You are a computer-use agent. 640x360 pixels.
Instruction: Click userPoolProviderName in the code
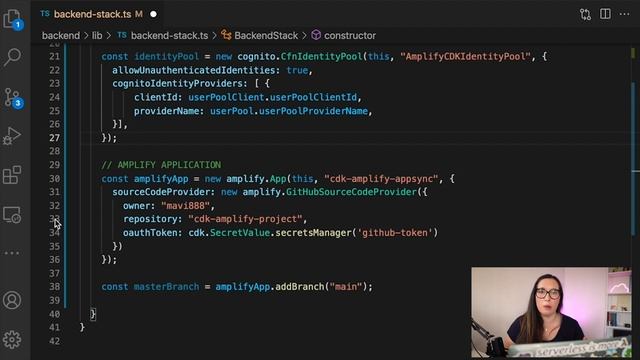[x=313, y=111]
